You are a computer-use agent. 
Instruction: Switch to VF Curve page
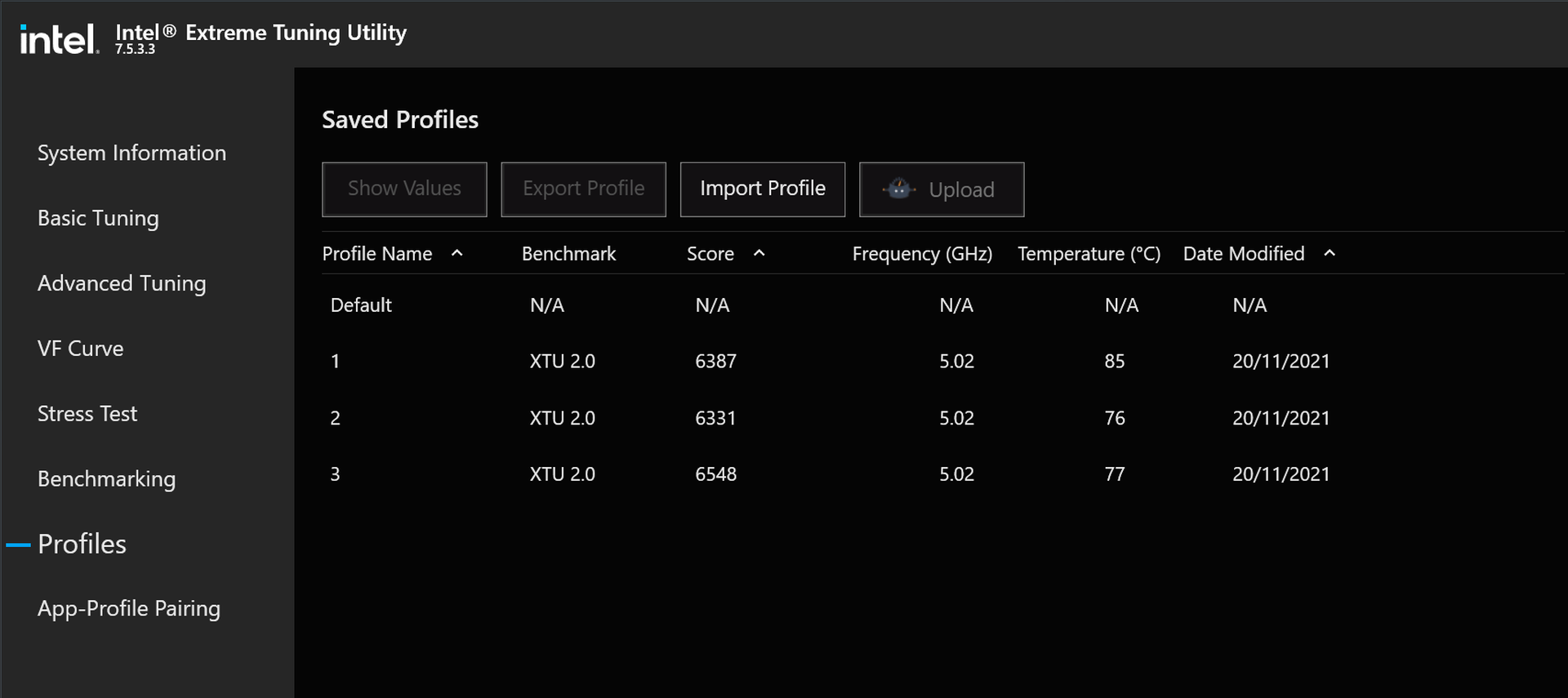[x=80, y=349]
